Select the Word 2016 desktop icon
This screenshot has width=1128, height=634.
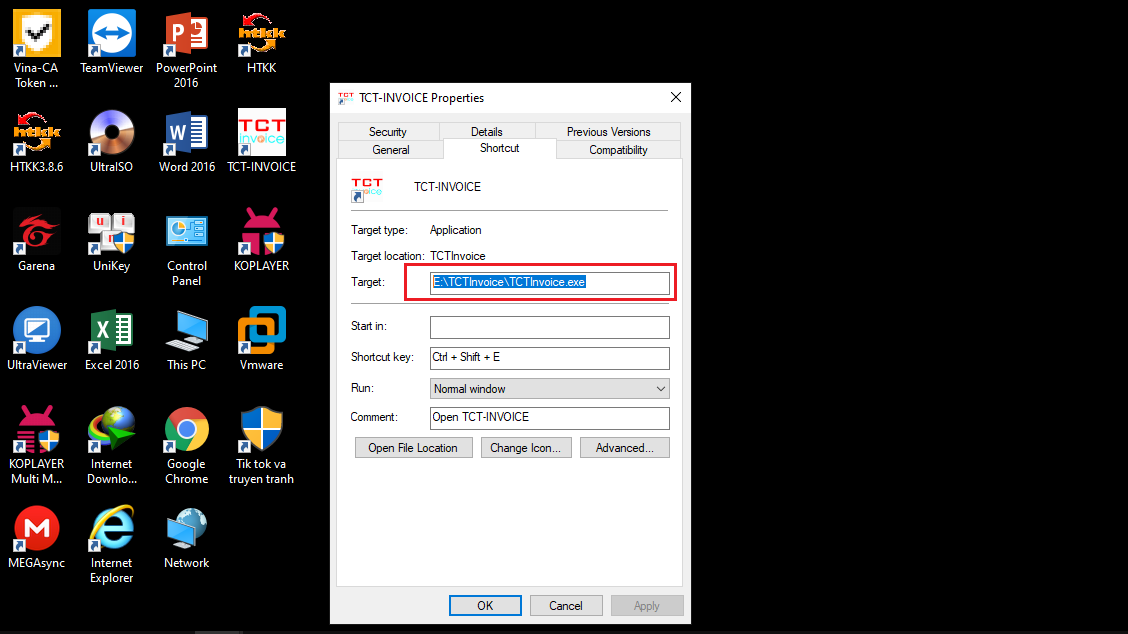(x=186, y=141)
